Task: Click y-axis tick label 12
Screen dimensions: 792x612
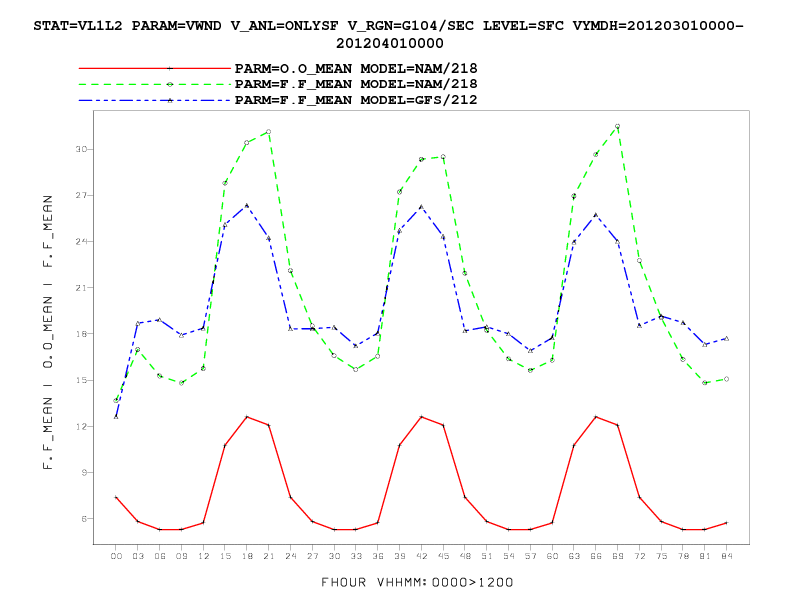Action: pos(81,426)
